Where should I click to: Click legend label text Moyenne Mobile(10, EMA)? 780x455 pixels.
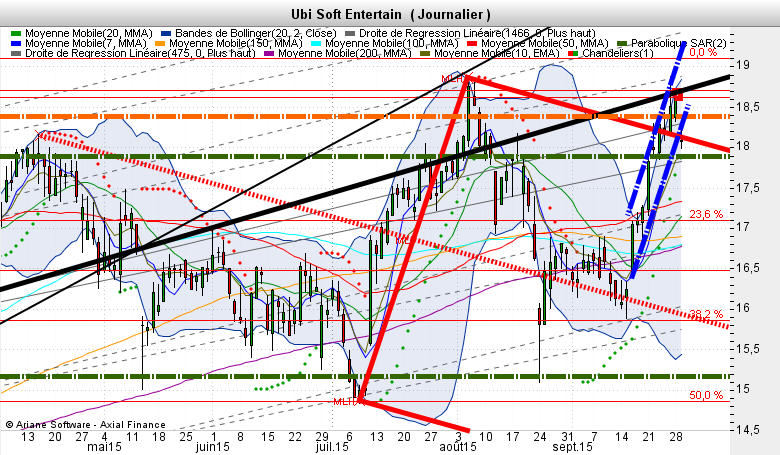(497, 53)
